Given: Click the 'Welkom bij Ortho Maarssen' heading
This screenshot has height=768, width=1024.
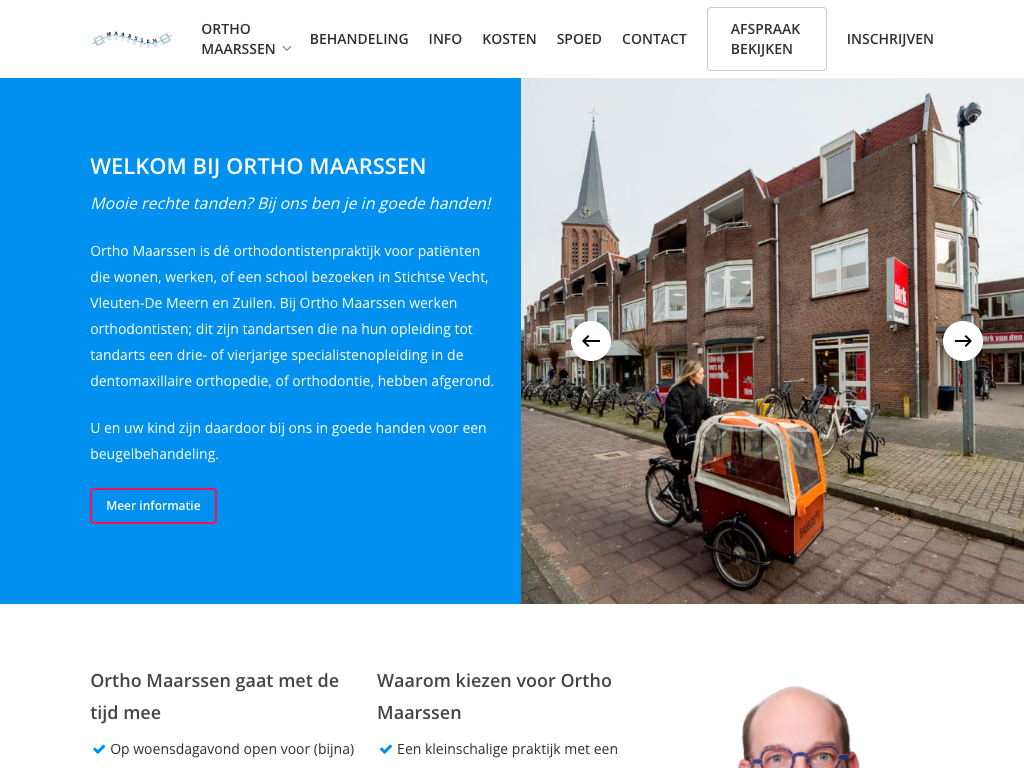Looking at the screenshot, I should point(258,167).
